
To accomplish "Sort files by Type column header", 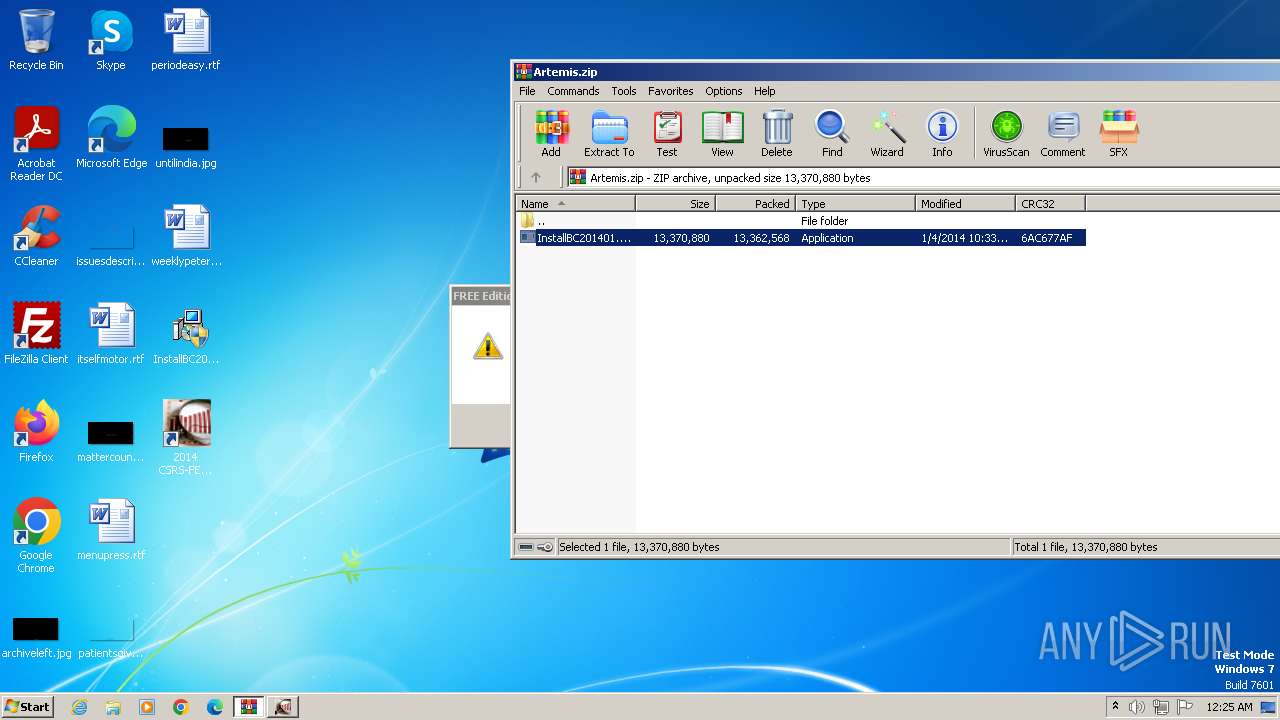I will 855,204.
